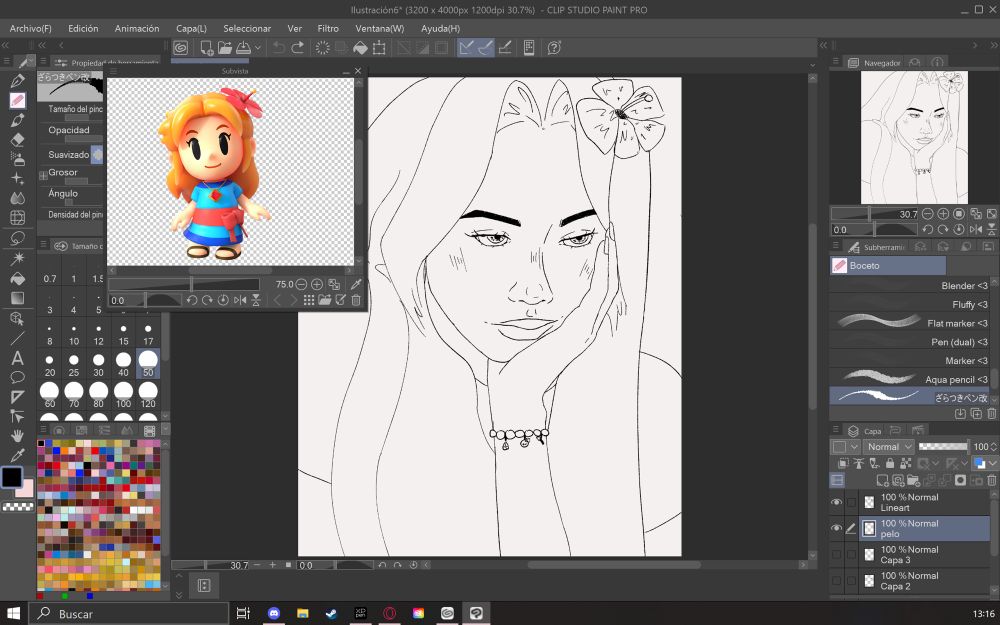Open the Filtro menu
Image resolution: width=1000 pixels, height=625 pixels.
(x=328, y=29)
